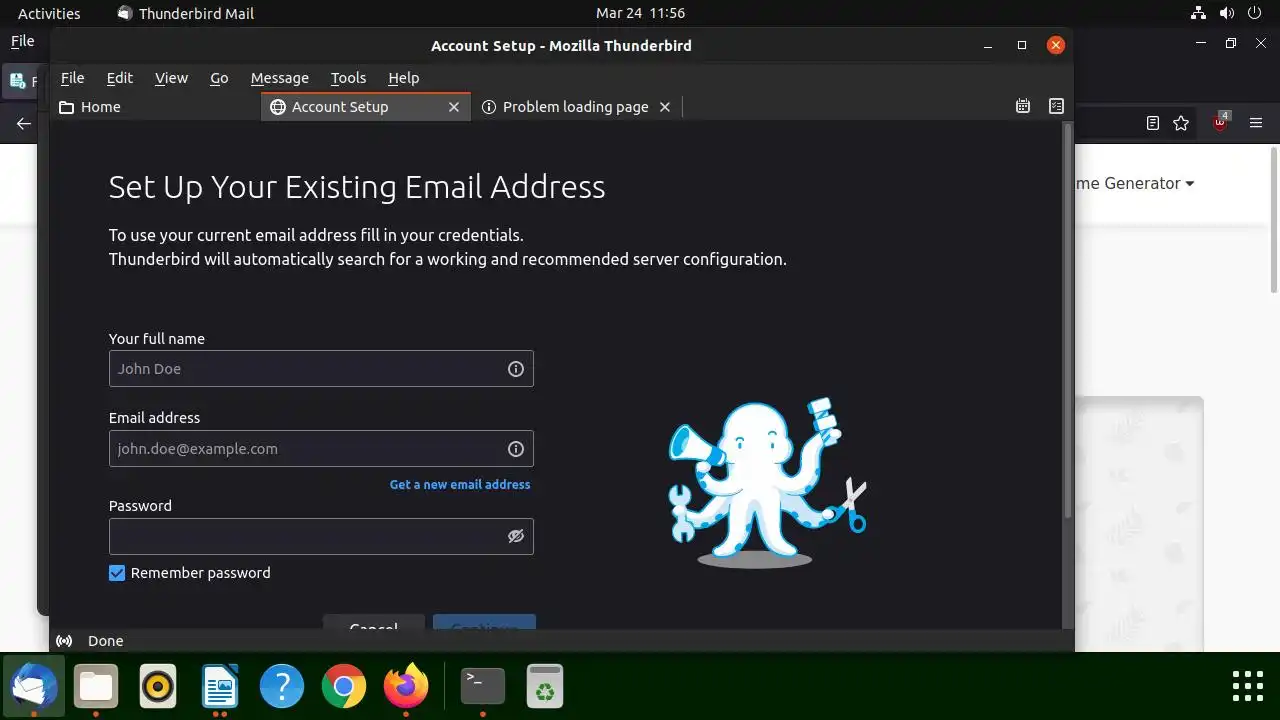Open Google Chrome from the dock

(344, 687)
